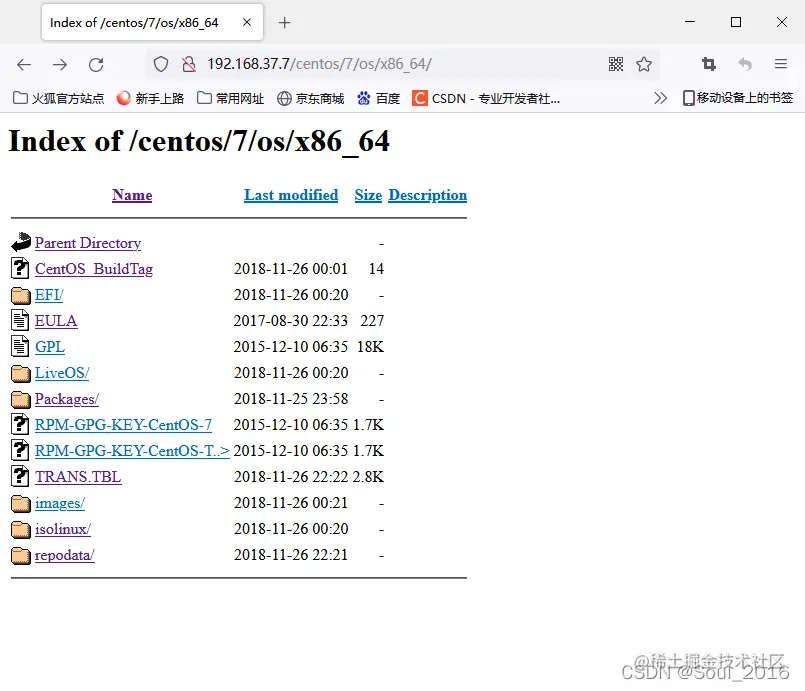Open the RPM-GPG-KEY-CentOS-T..> file link

(132, 451)
